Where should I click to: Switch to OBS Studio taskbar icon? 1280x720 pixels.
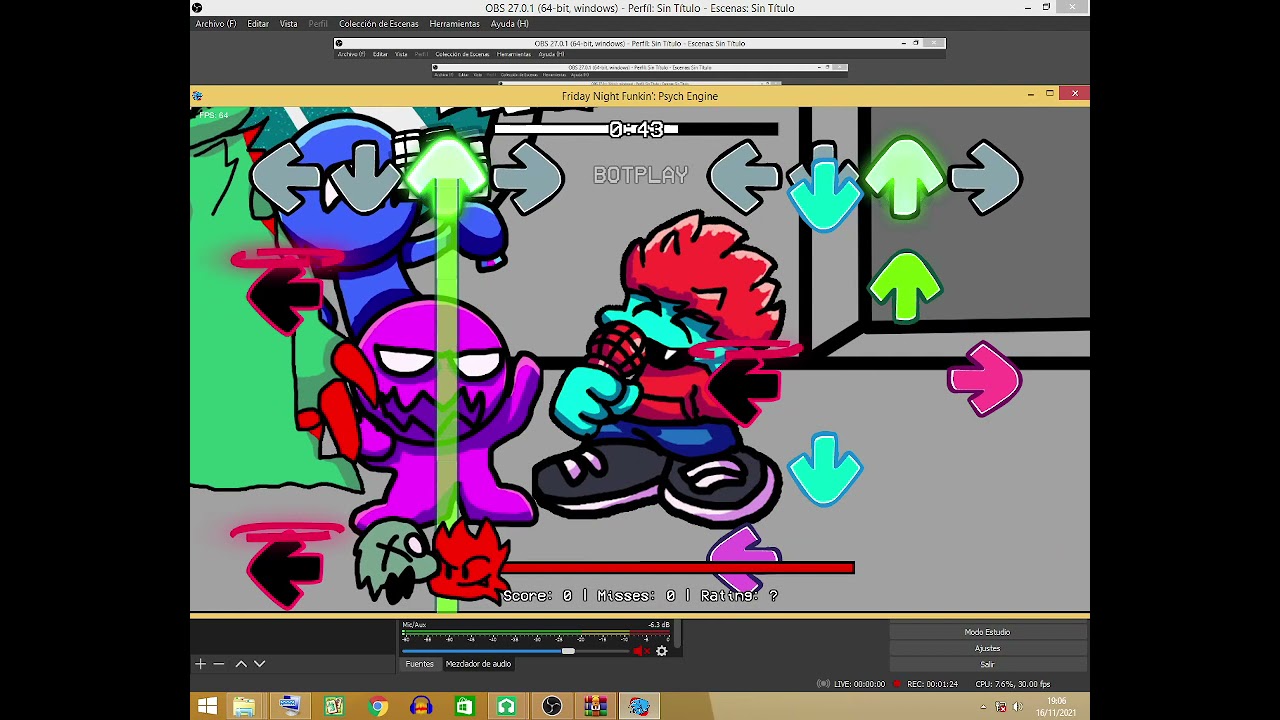(551, 706)
